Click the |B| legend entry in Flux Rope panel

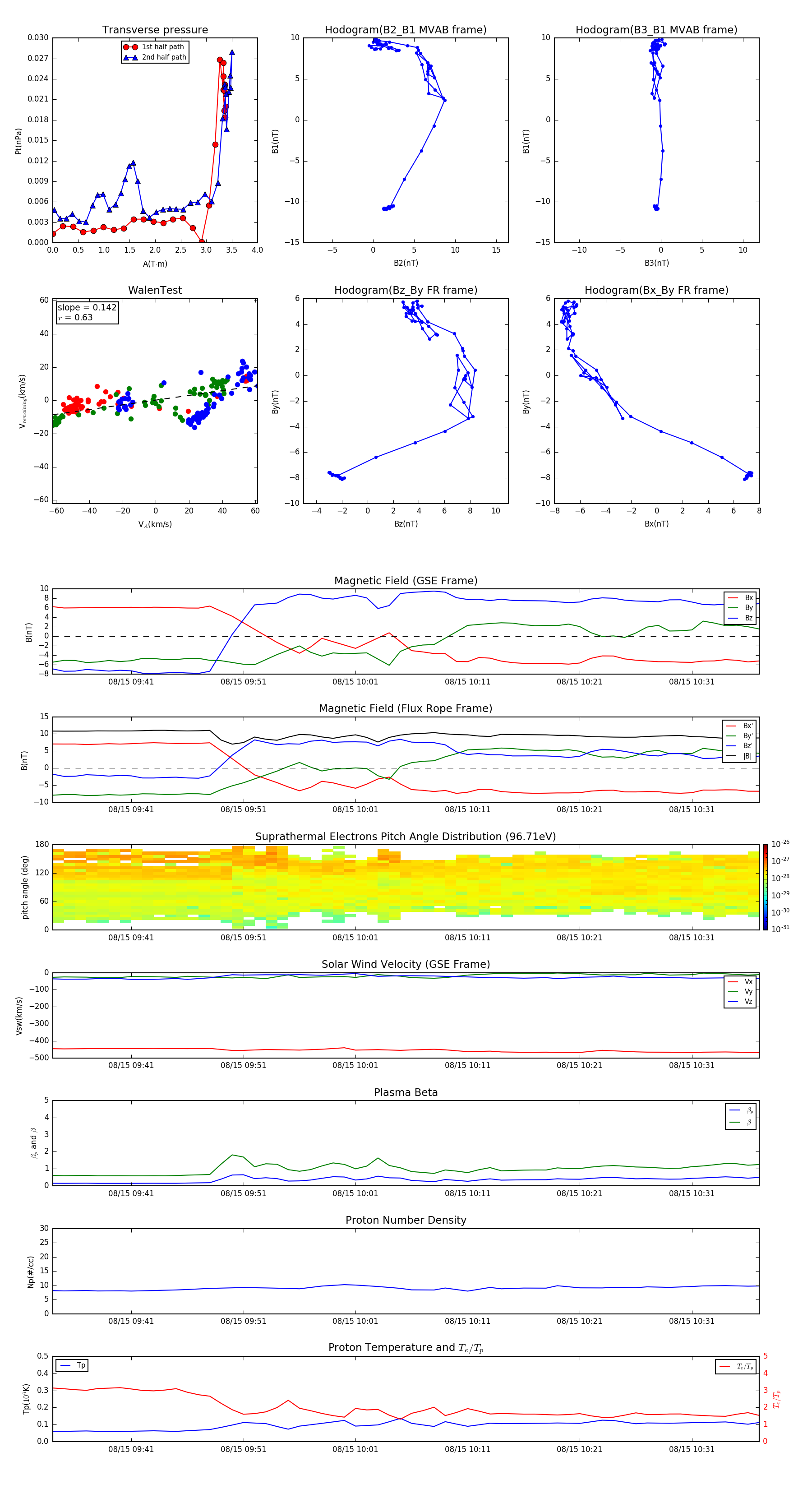(x=740, y=756)
